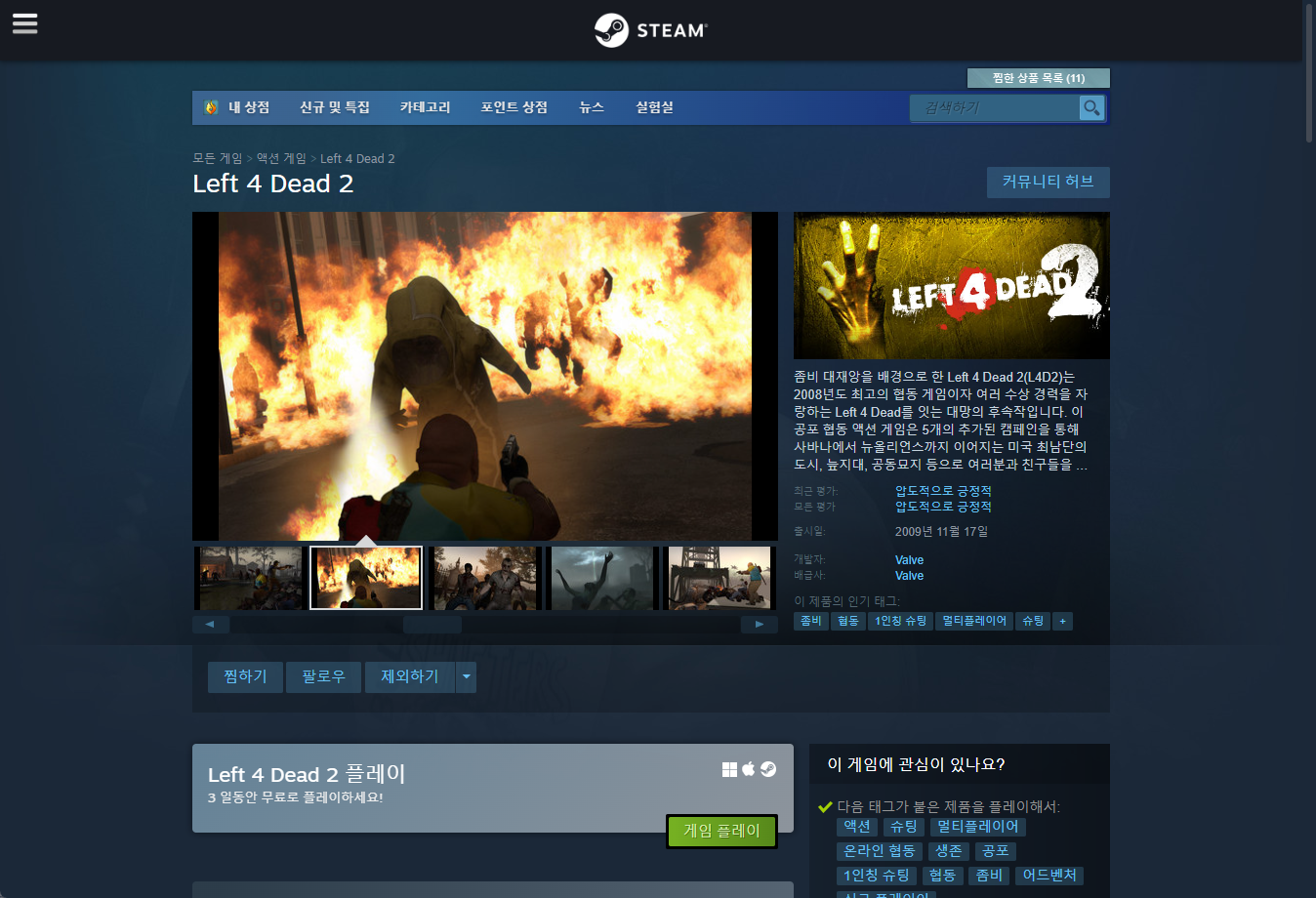This screenshot has height=898, width=1316.
Task: Click the 슈팅 popular tag
Action: (x=1033, y=621)
